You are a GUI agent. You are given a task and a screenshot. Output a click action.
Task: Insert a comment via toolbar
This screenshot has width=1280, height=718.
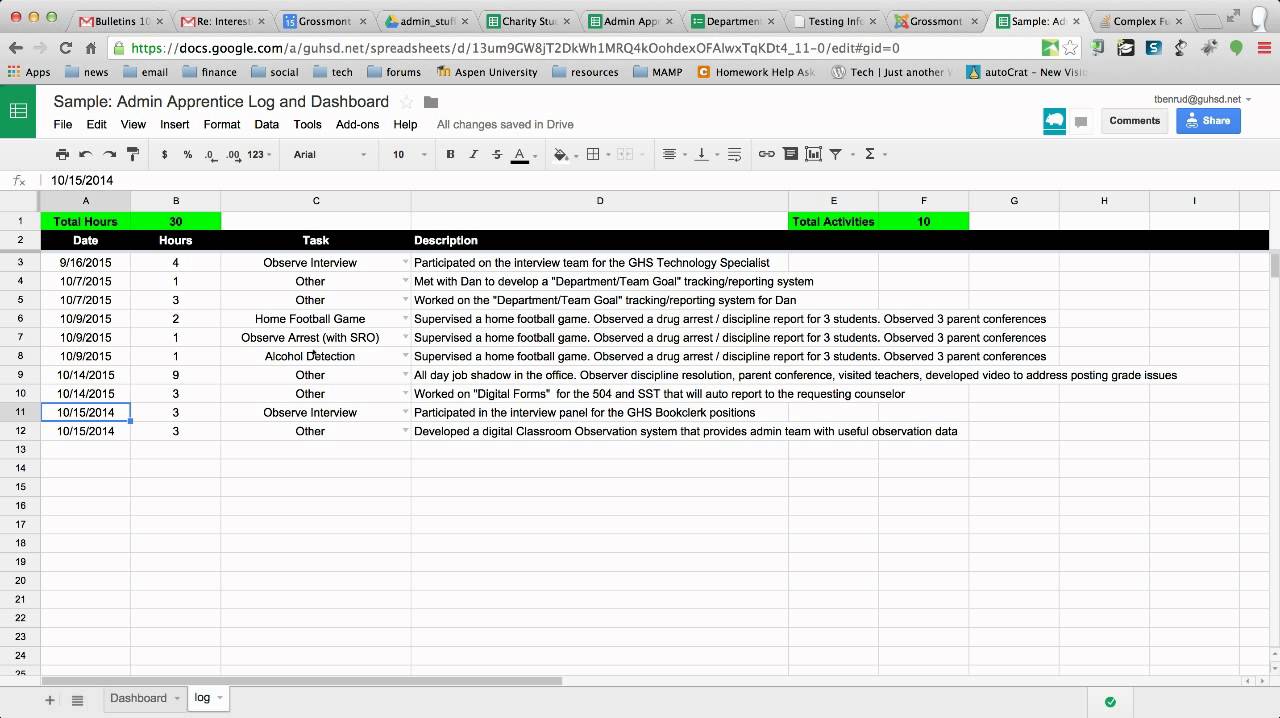point(790,154)
